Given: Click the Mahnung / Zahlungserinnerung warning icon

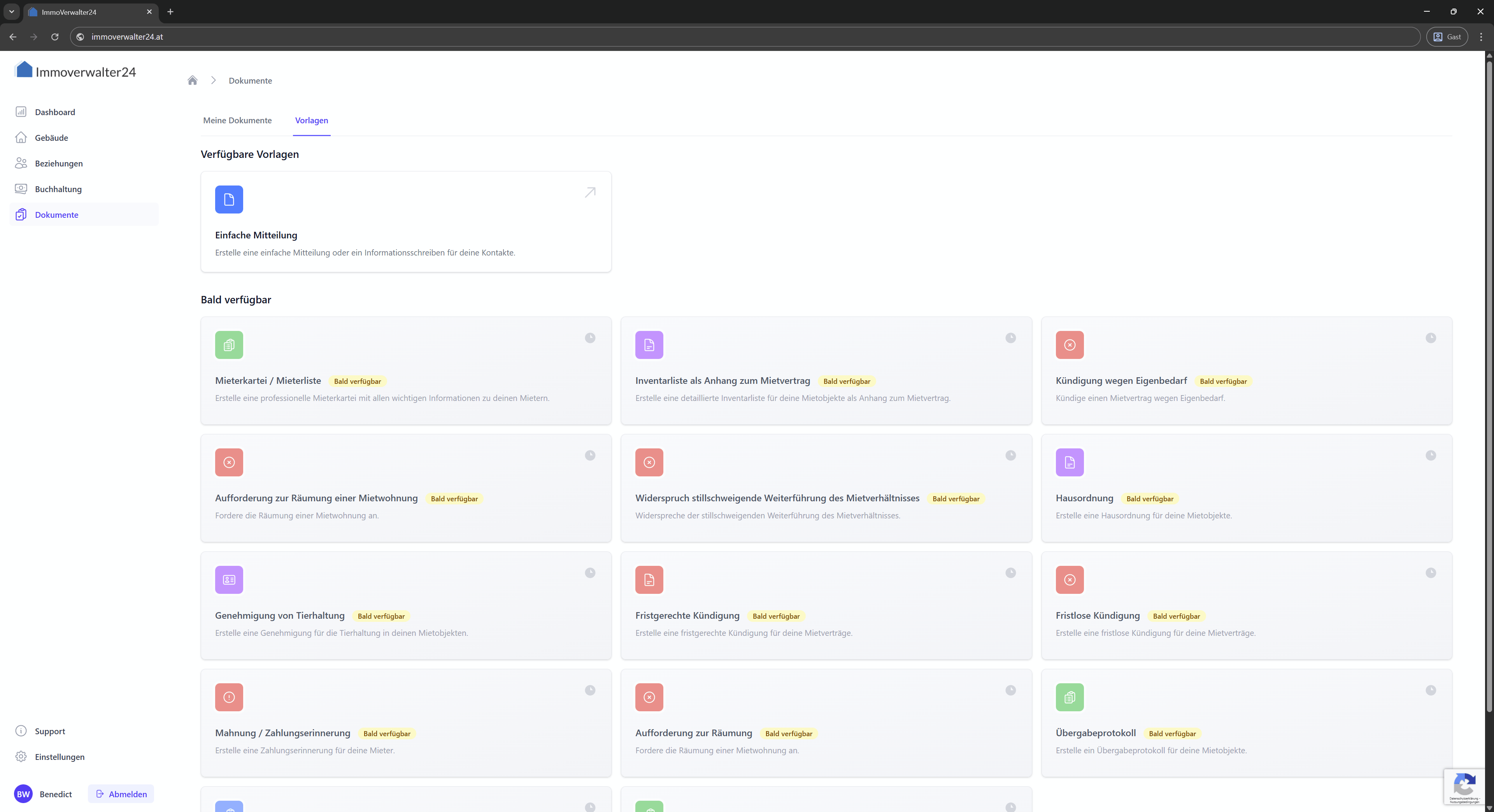Looking at the screenshot, I should click(228, 697).
